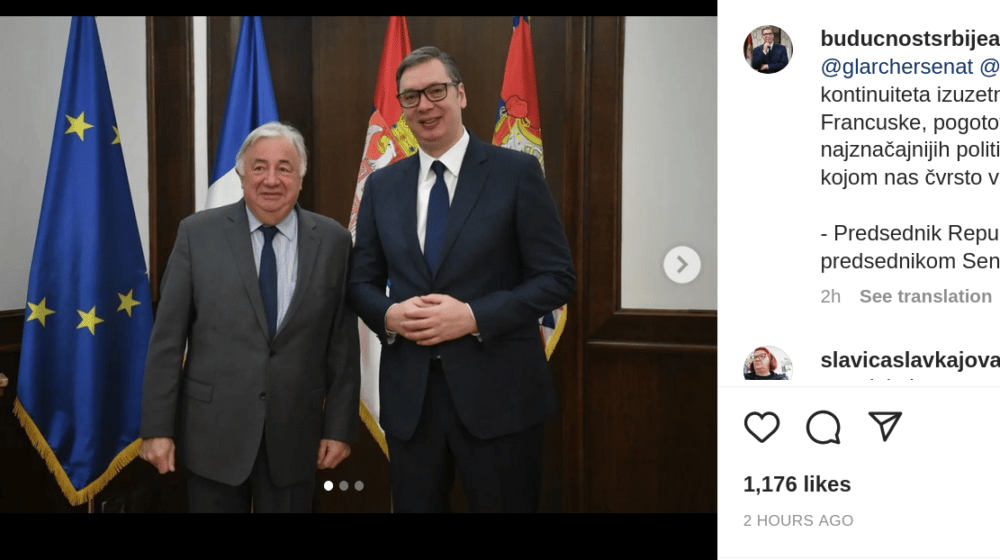Select the third carousel dot
The image size is (1000, 560).
point(359,485)
